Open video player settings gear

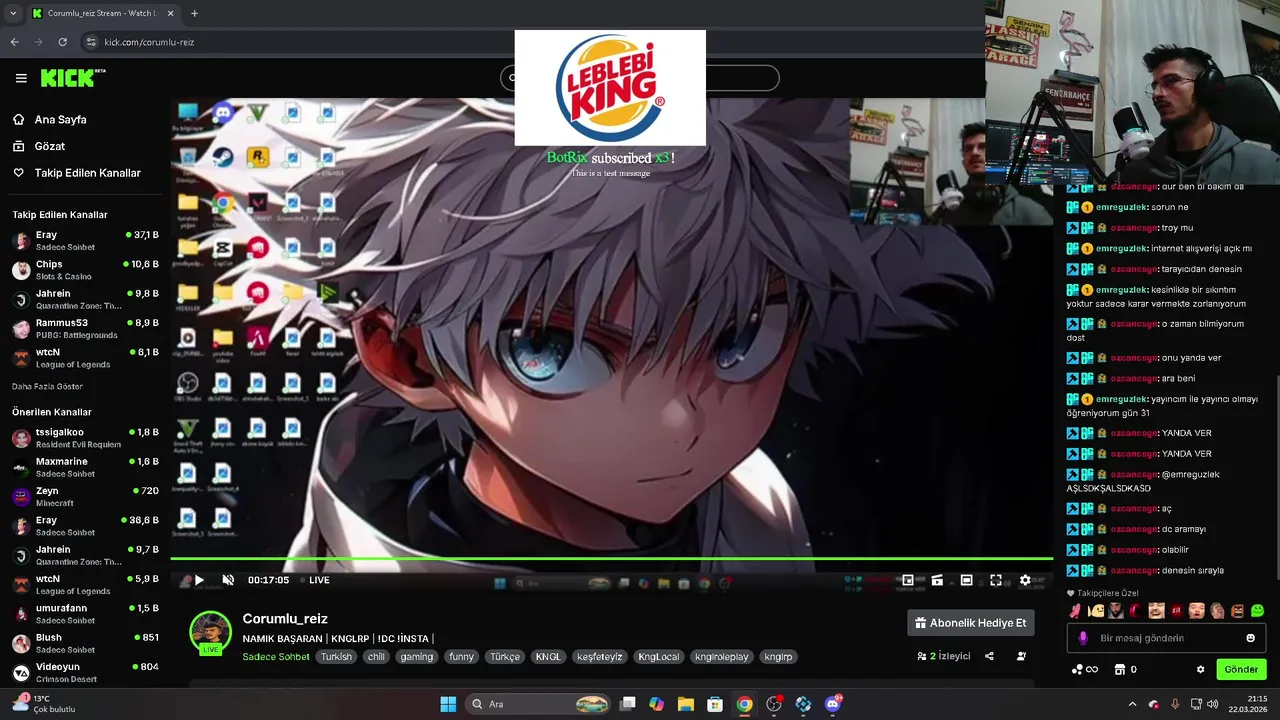[1025, 580]
